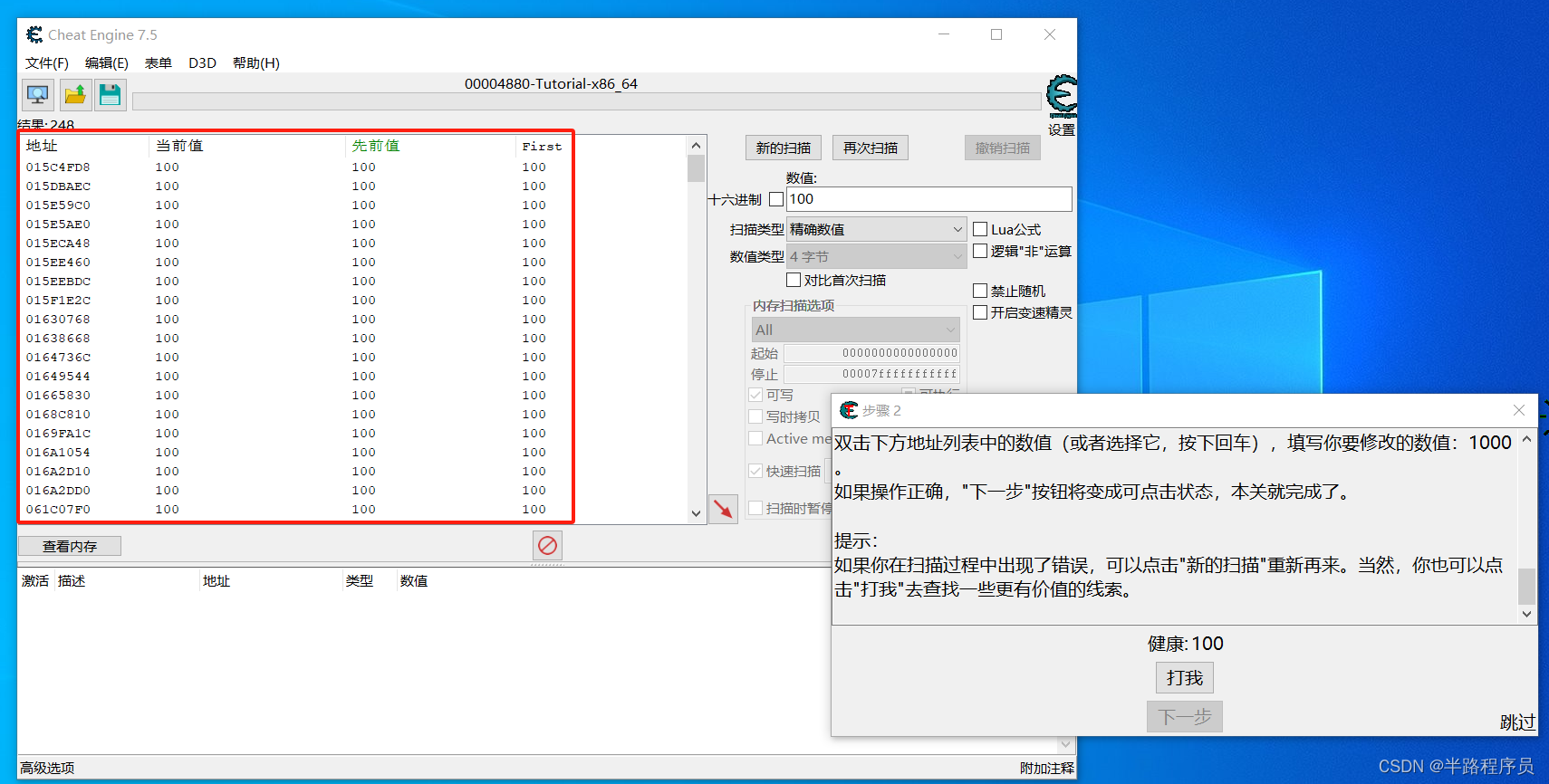Toggle the Active memory only checkbox
Screen dimensions: 1549x784
coord(755,438)
